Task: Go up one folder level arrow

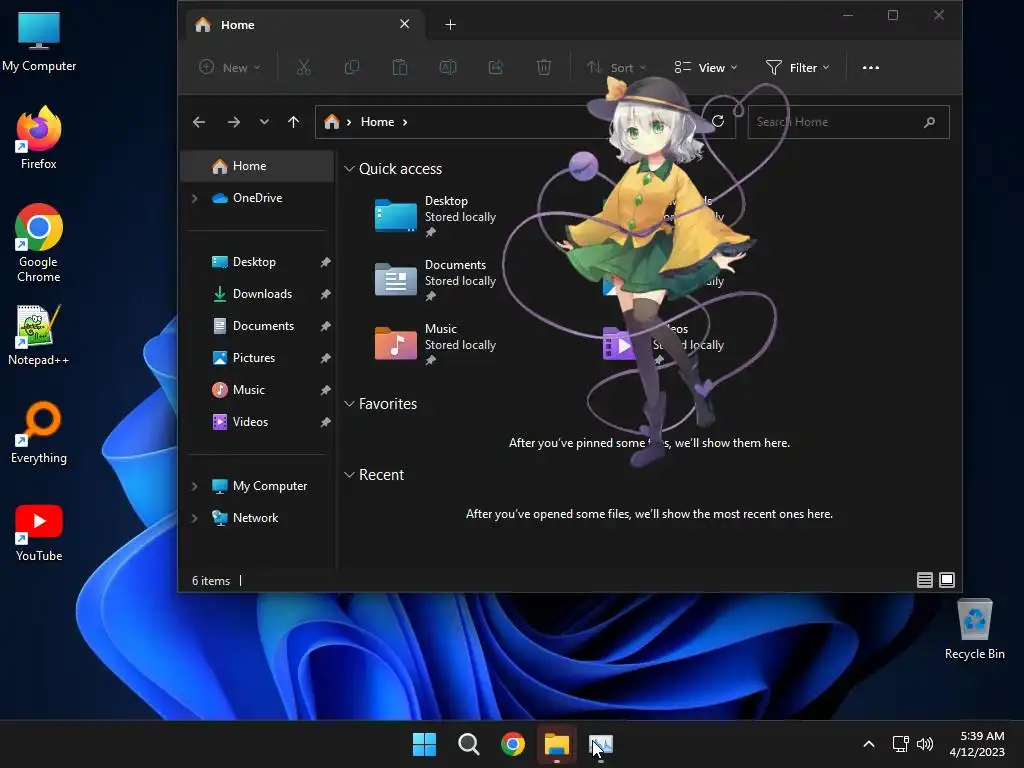Action: (293, 122)
